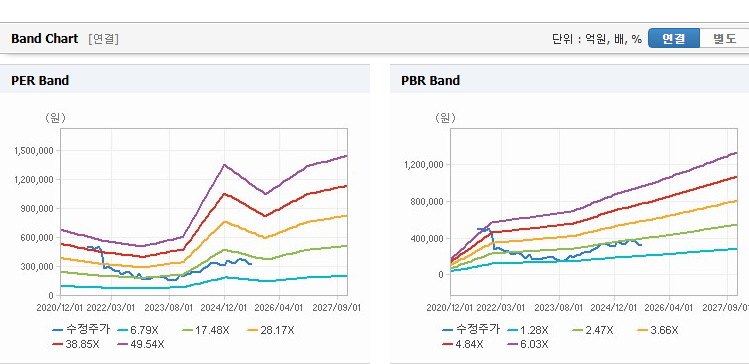This screenshot has width=749, height=364.
Task: Toggle the 28.17X series in PER legend
Action: click(x=271, y=330)
